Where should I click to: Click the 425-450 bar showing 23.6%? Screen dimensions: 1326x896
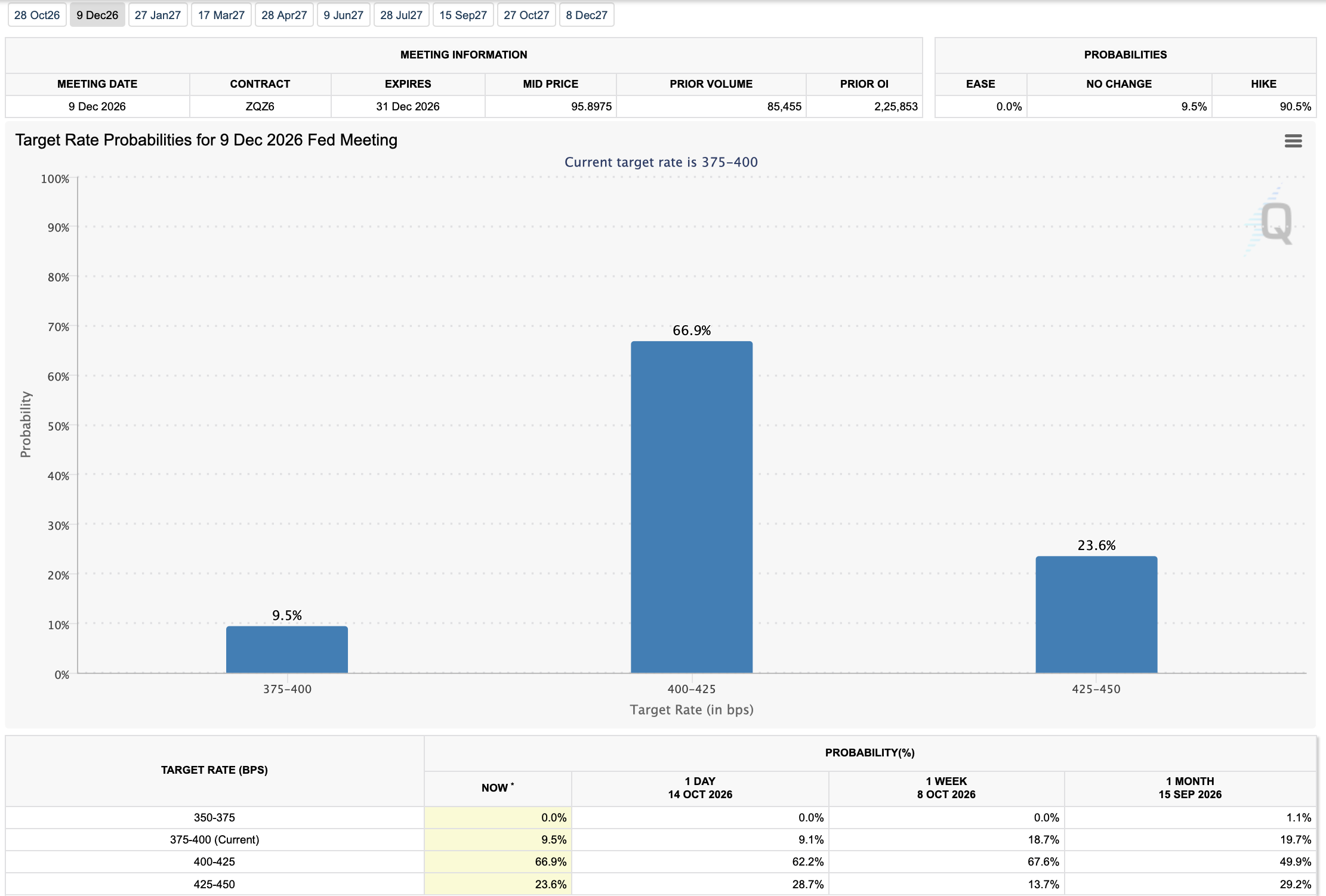1096,614
